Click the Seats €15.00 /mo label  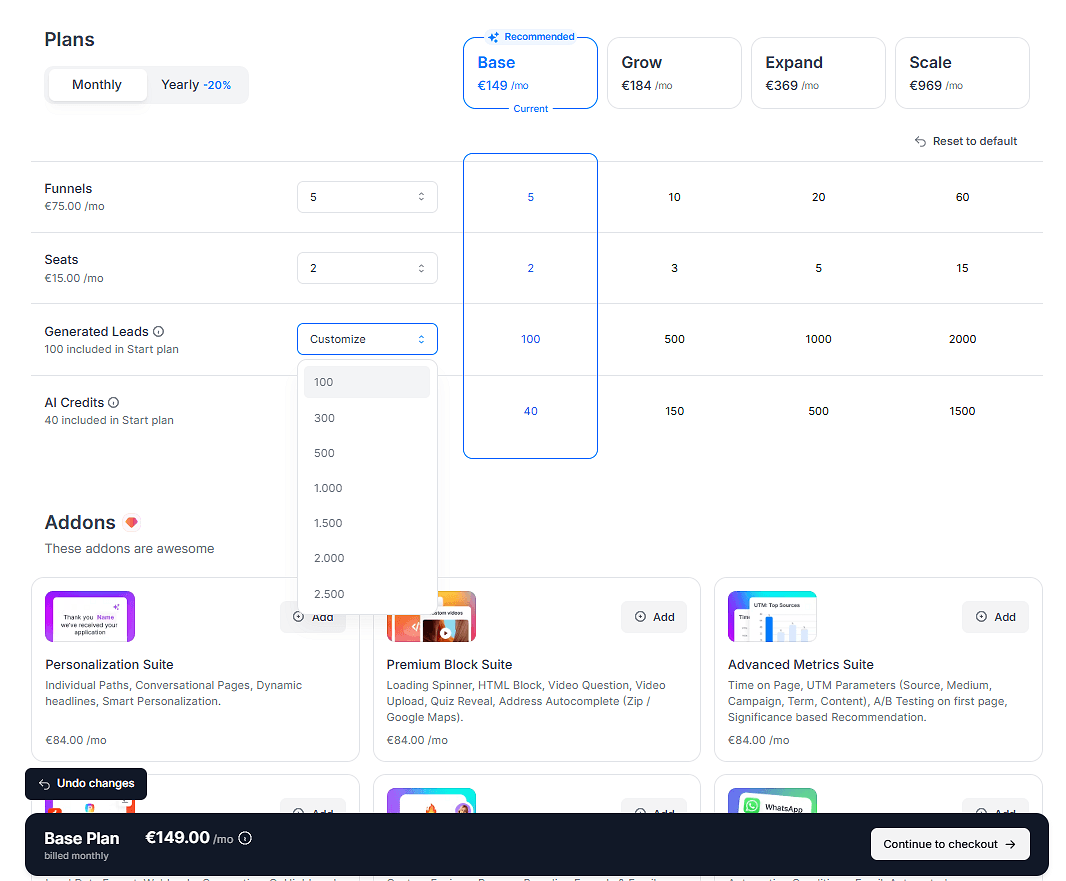coord(74,278)
